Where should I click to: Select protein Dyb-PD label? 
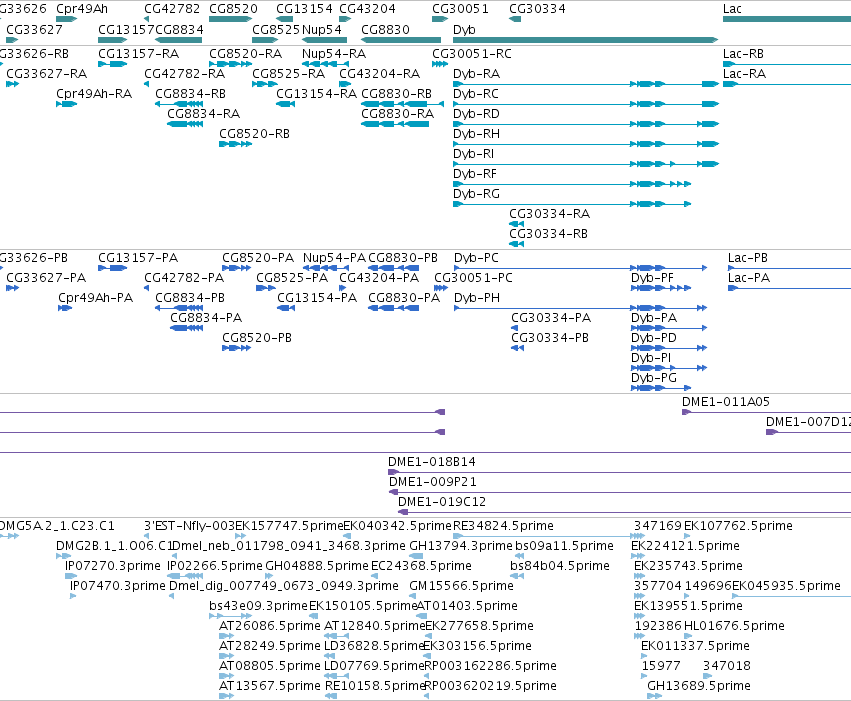click(x=653, y=338)
